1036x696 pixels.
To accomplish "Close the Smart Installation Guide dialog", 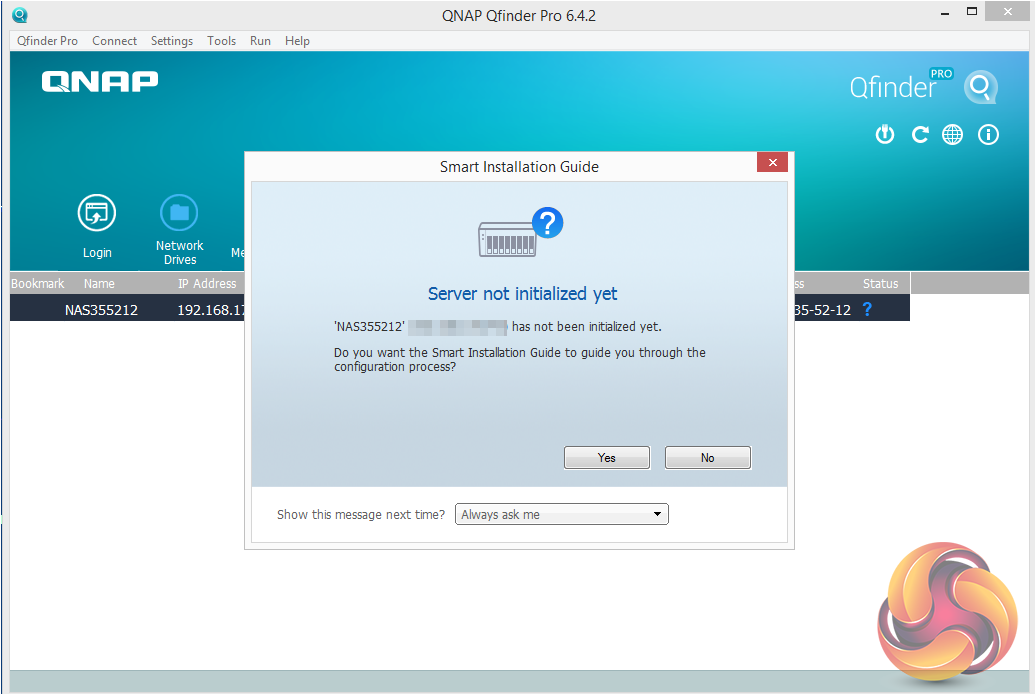I will [x=772, y=163].
